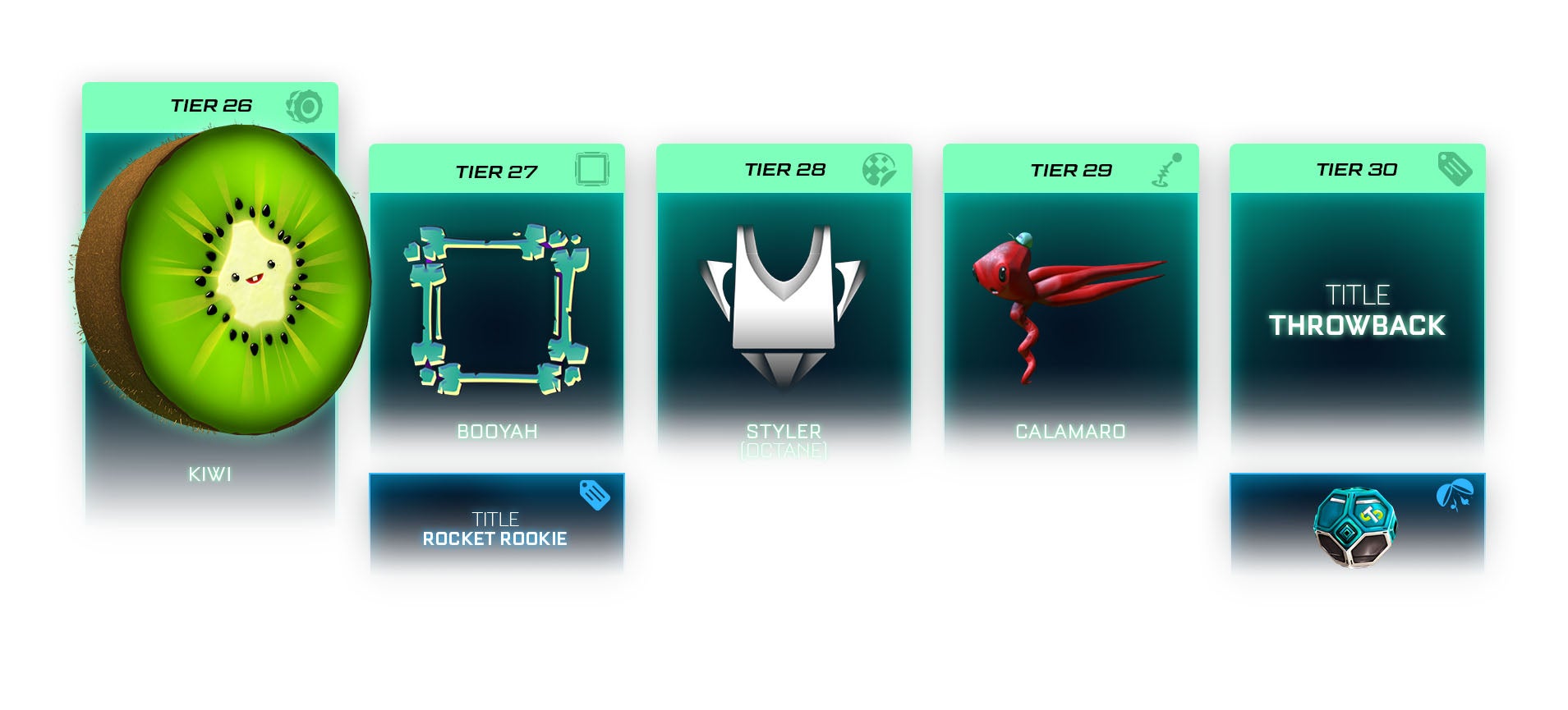
Task: Click the avatar border icon on Tier 27
Action: point(591,169)
